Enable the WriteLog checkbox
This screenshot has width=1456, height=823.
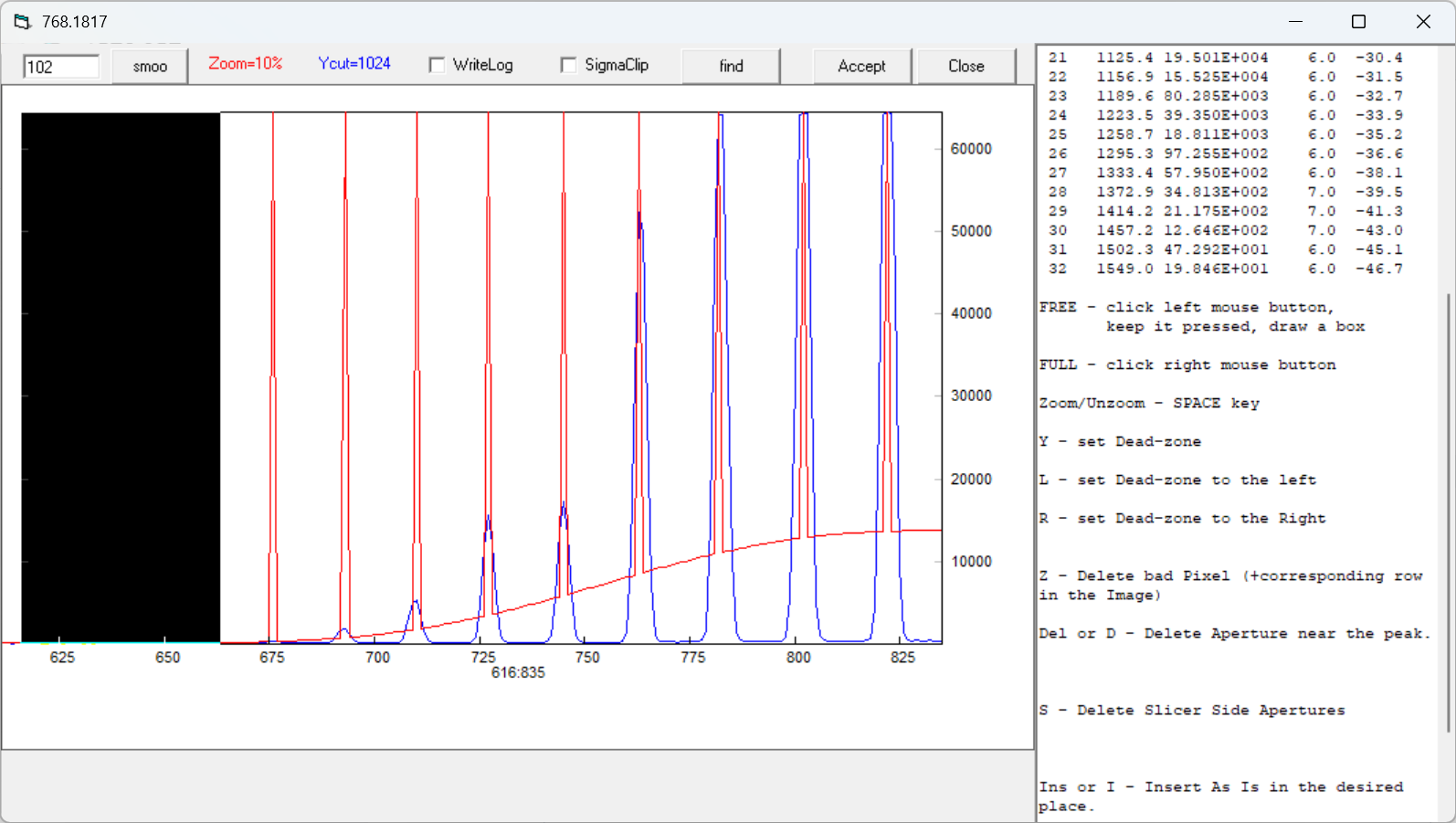click(437, 65)
